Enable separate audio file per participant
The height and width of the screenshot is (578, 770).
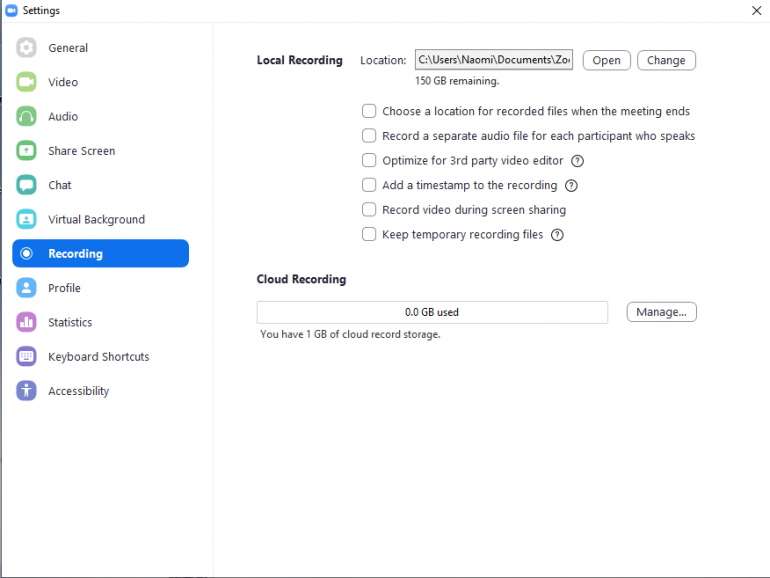coord(369,136)
